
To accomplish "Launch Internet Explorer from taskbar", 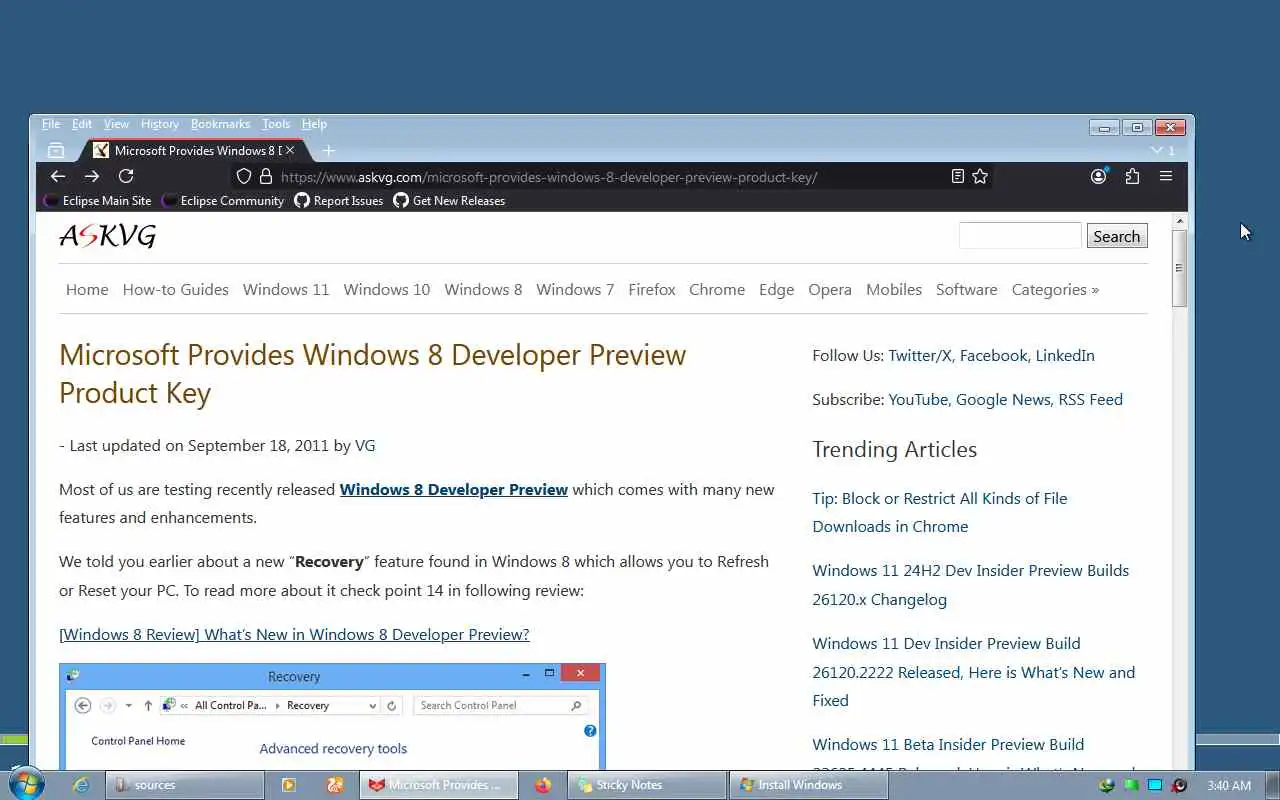I will point(81,785).
